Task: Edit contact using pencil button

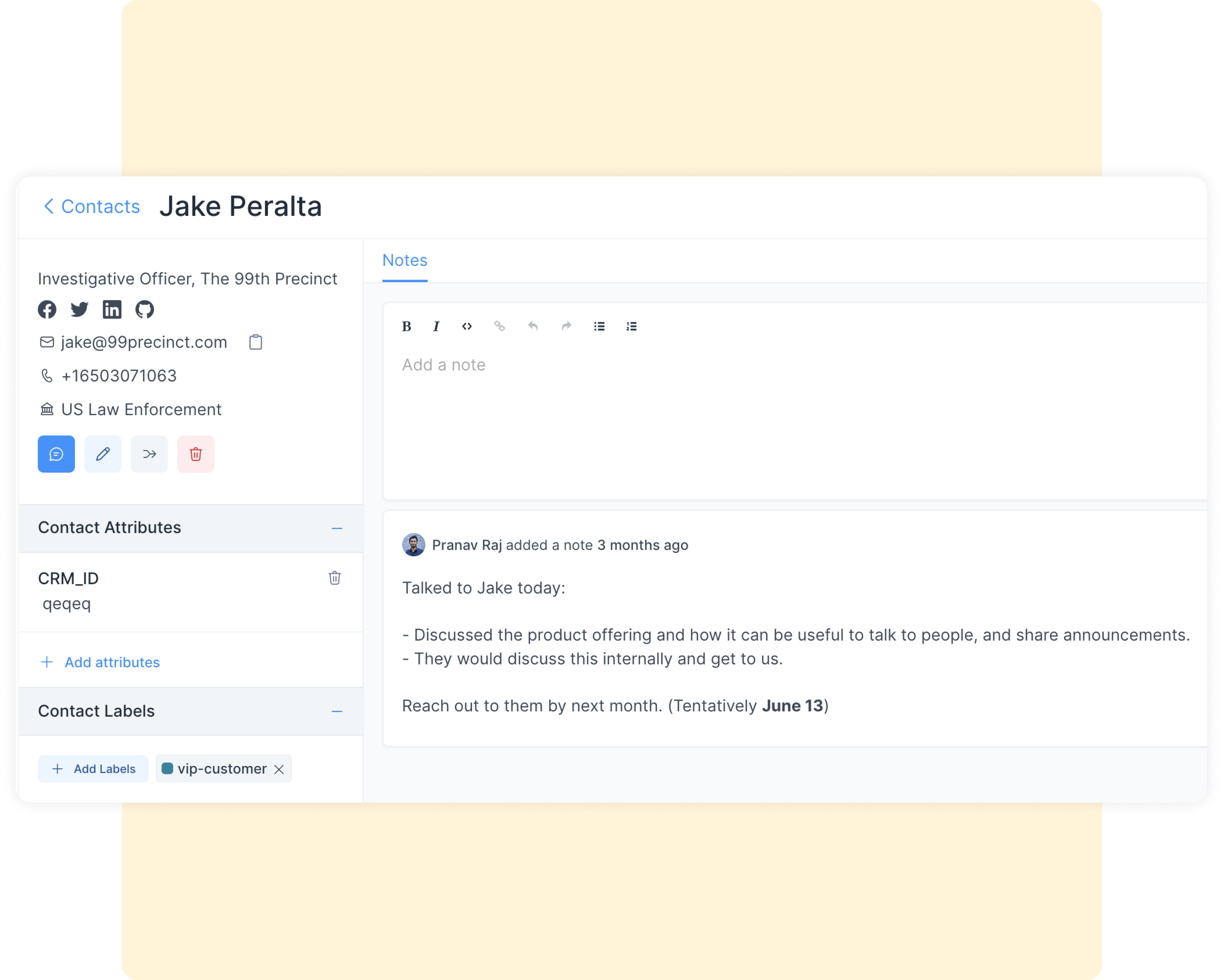Action: (x=103, y=454)
